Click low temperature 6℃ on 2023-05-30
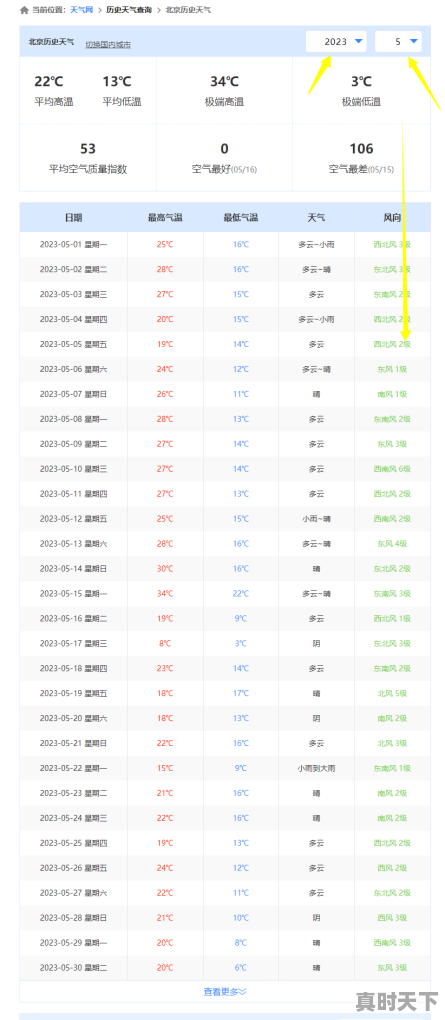This screenshot has height=1020, width=445. tap(241, 968)
